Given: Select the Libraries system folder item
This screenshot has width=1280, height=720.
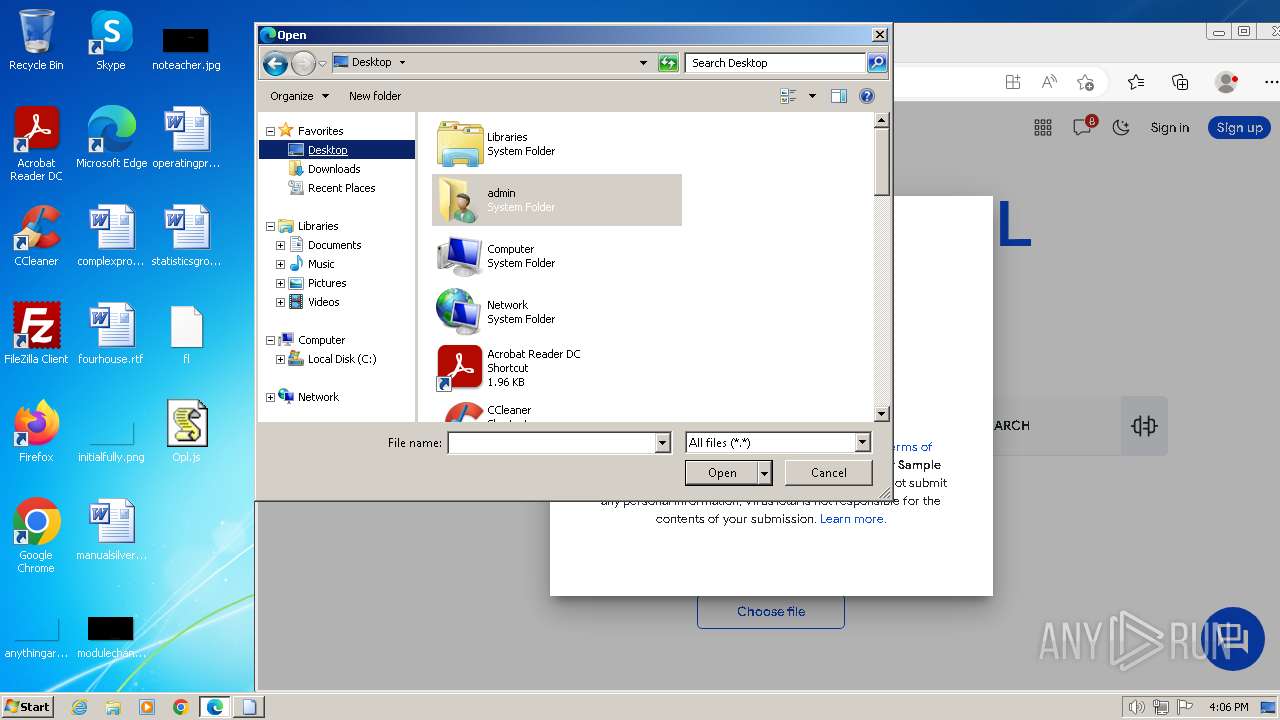Looking at the screenshot, I should (x=557, y=144).
